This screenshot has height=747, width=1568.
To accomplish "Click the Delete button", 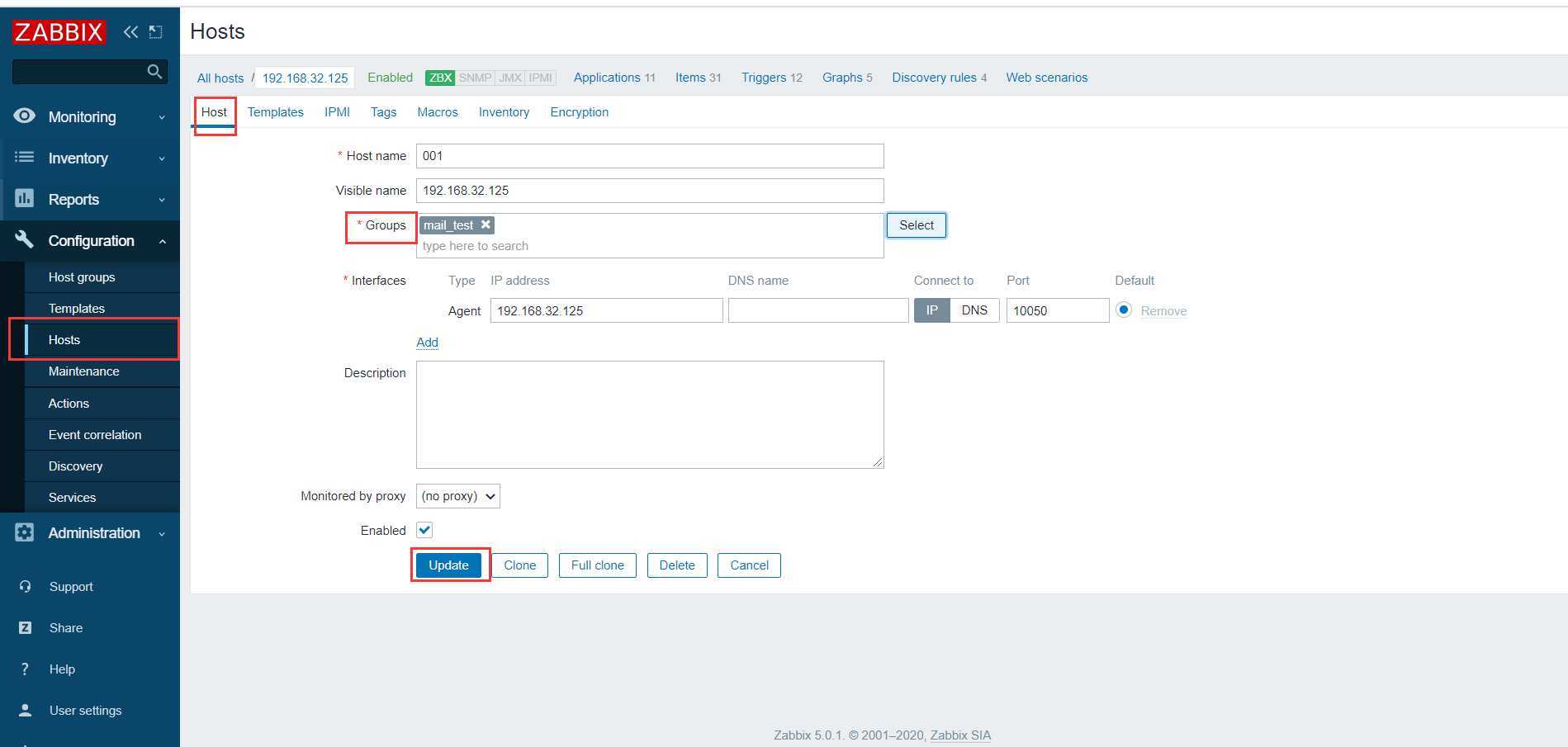I will pyautogui.click(x=677, y=565).
